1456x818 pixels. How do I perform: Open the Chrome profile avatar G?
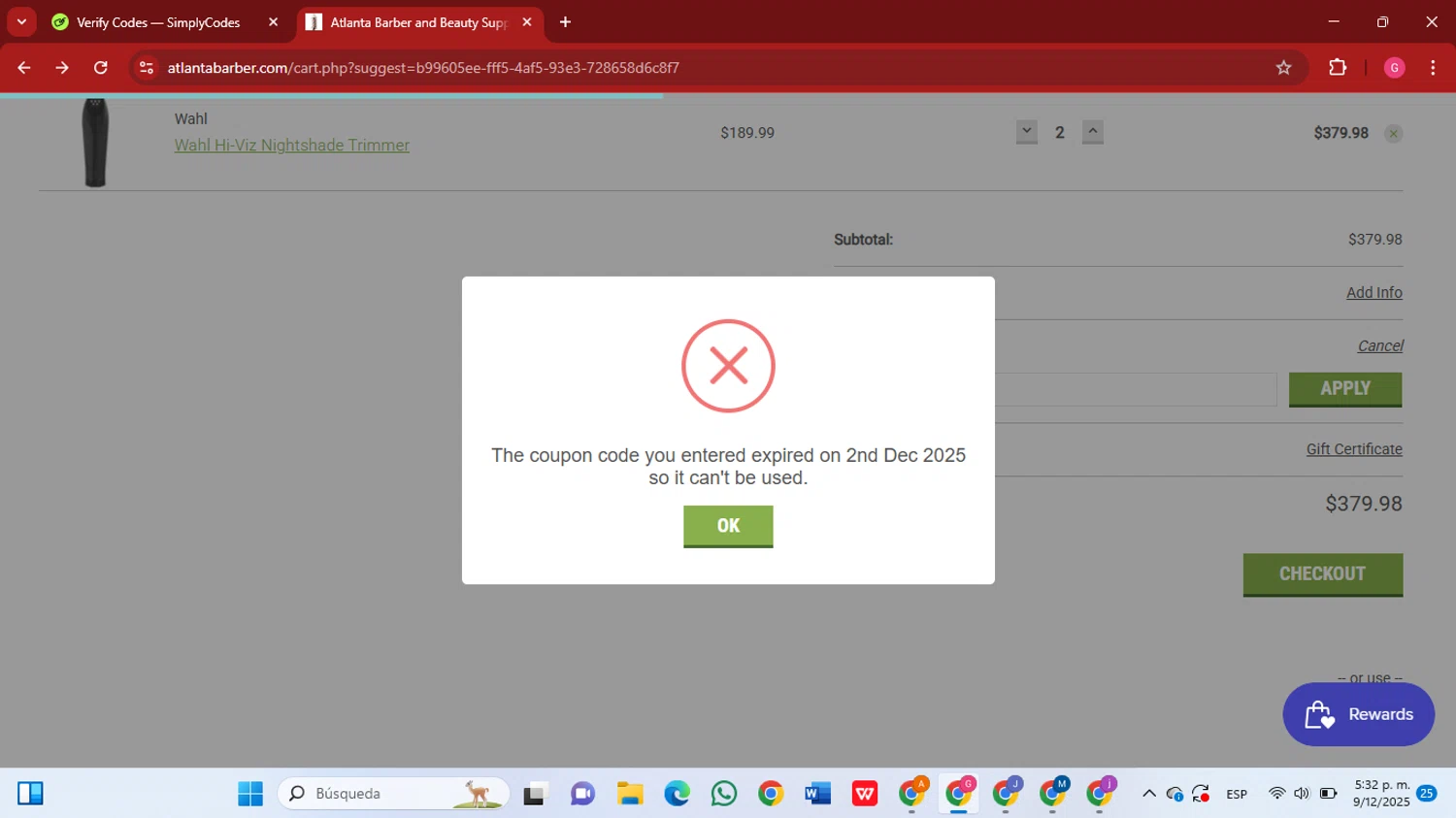(x=1394, y=68)
